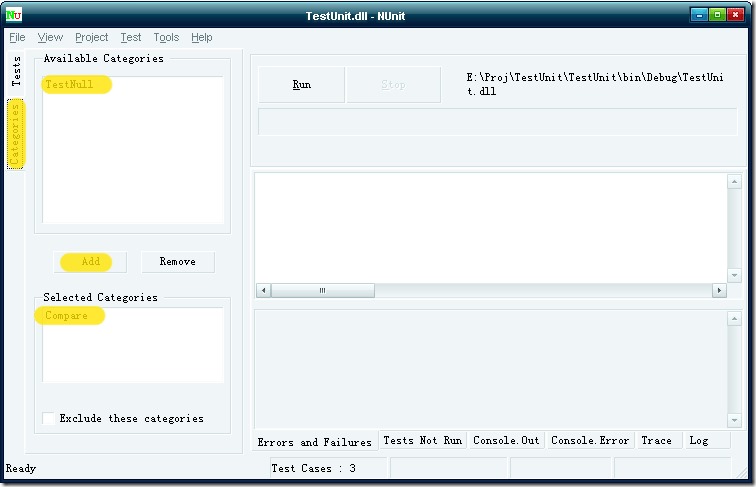The image size is (756, 487).
Task: Toggle Exclude these categories checkbox
Action: 49,418
